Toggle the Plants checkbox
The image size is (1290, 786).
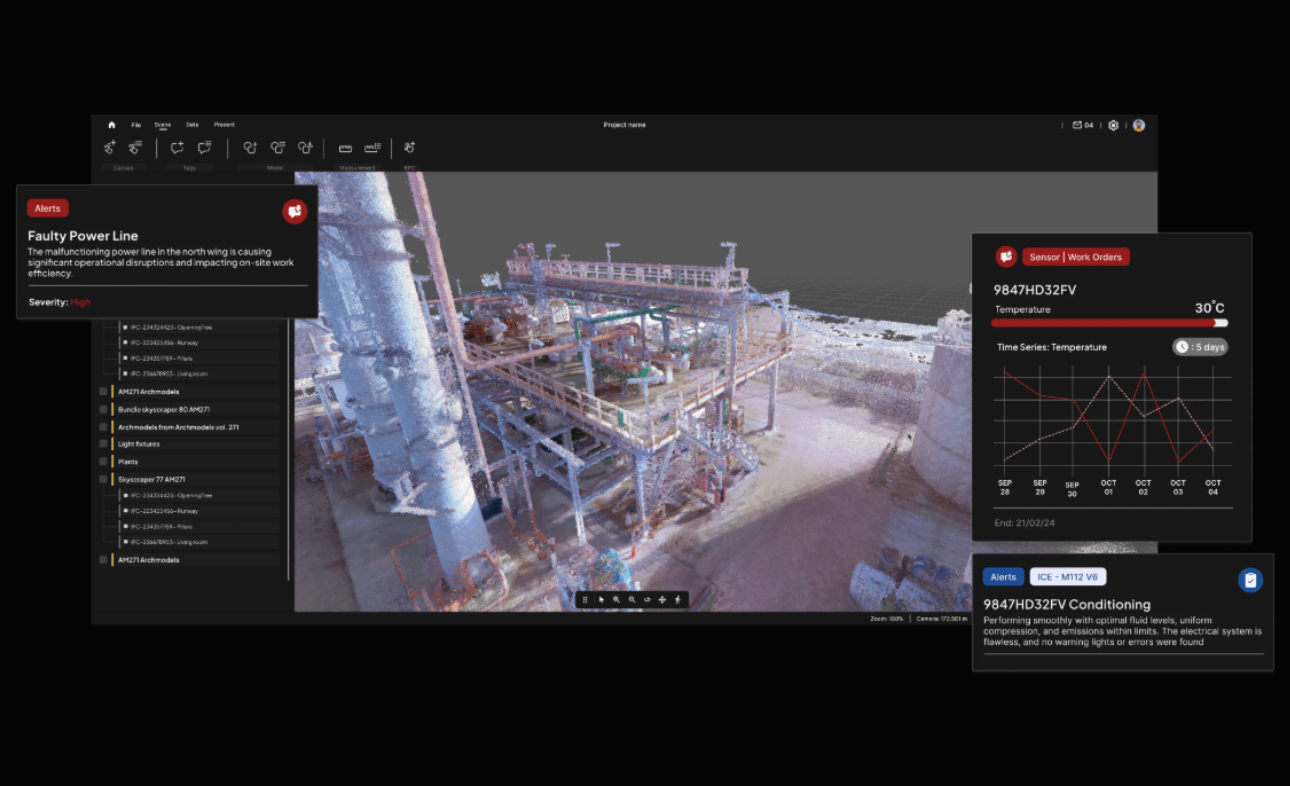click(103, 462)
